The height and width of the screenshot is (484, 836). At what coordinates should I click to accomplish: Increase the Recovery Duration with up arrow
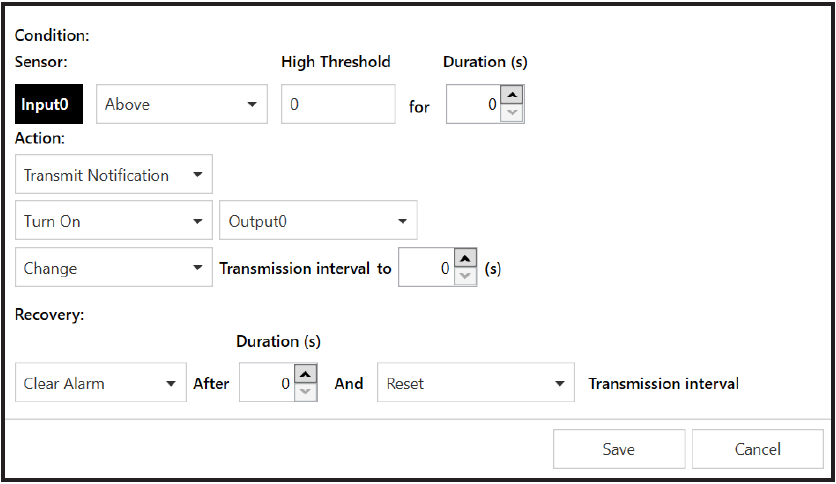[306, 373]
